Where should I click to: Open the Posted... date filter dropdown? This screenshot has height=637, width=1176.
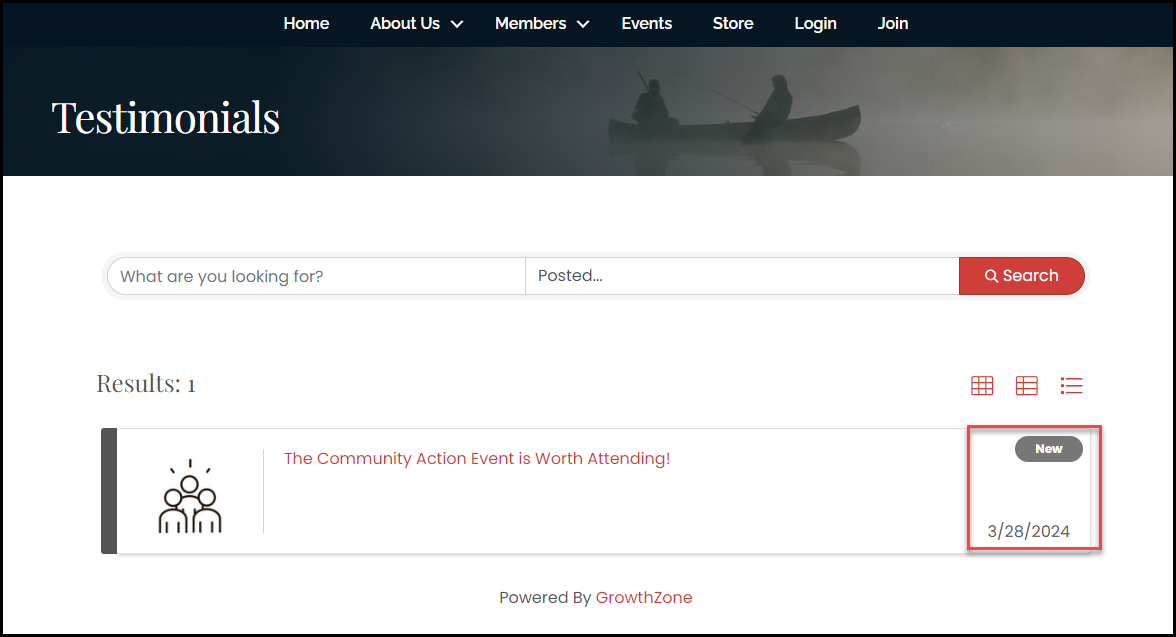pos(741,276)
